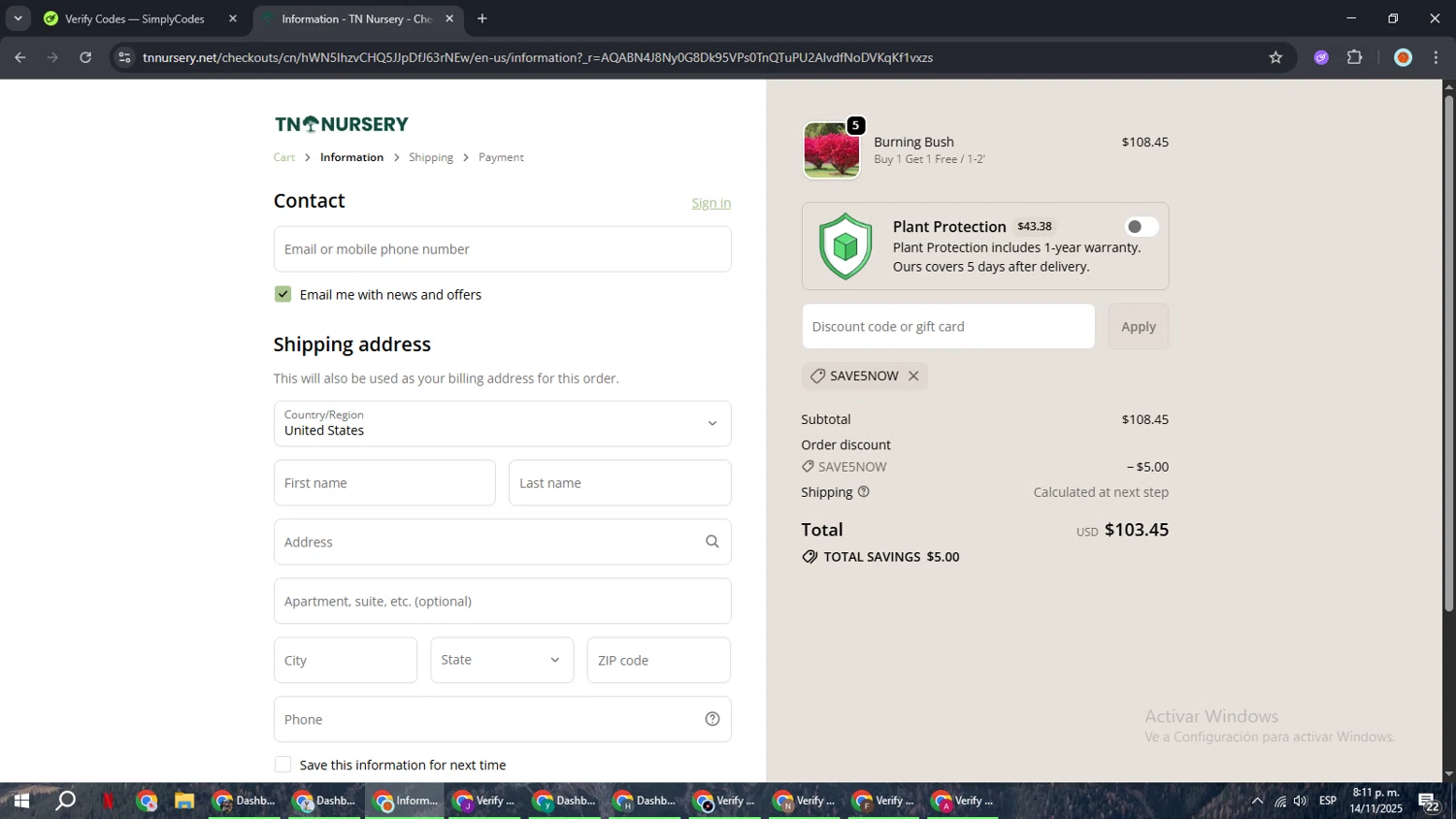1456x819 pixels.
Task: Click the Discount code or gift card field
Action: [947, 326]
